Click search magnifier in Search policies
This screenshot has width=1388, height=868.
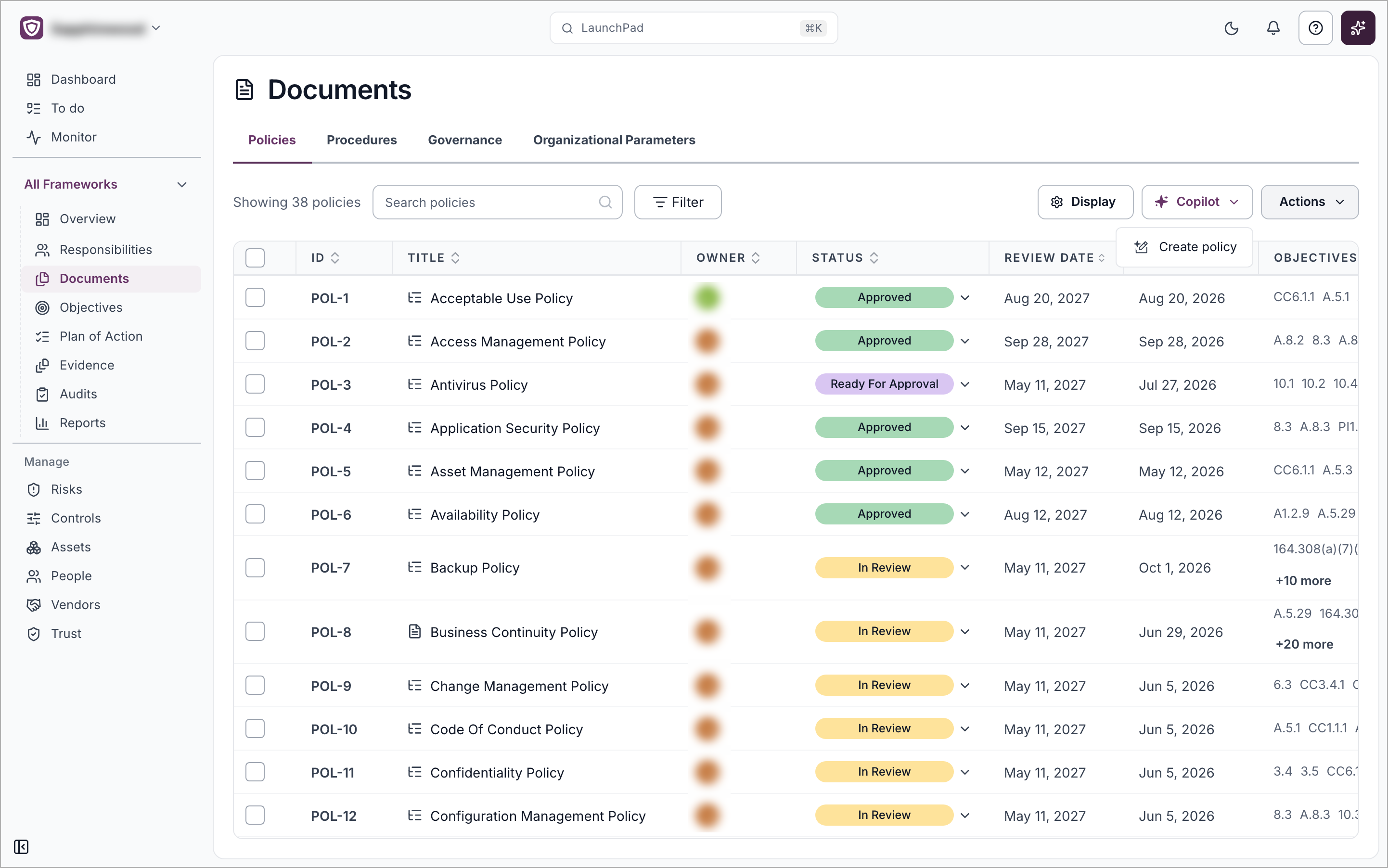[605, 202]
